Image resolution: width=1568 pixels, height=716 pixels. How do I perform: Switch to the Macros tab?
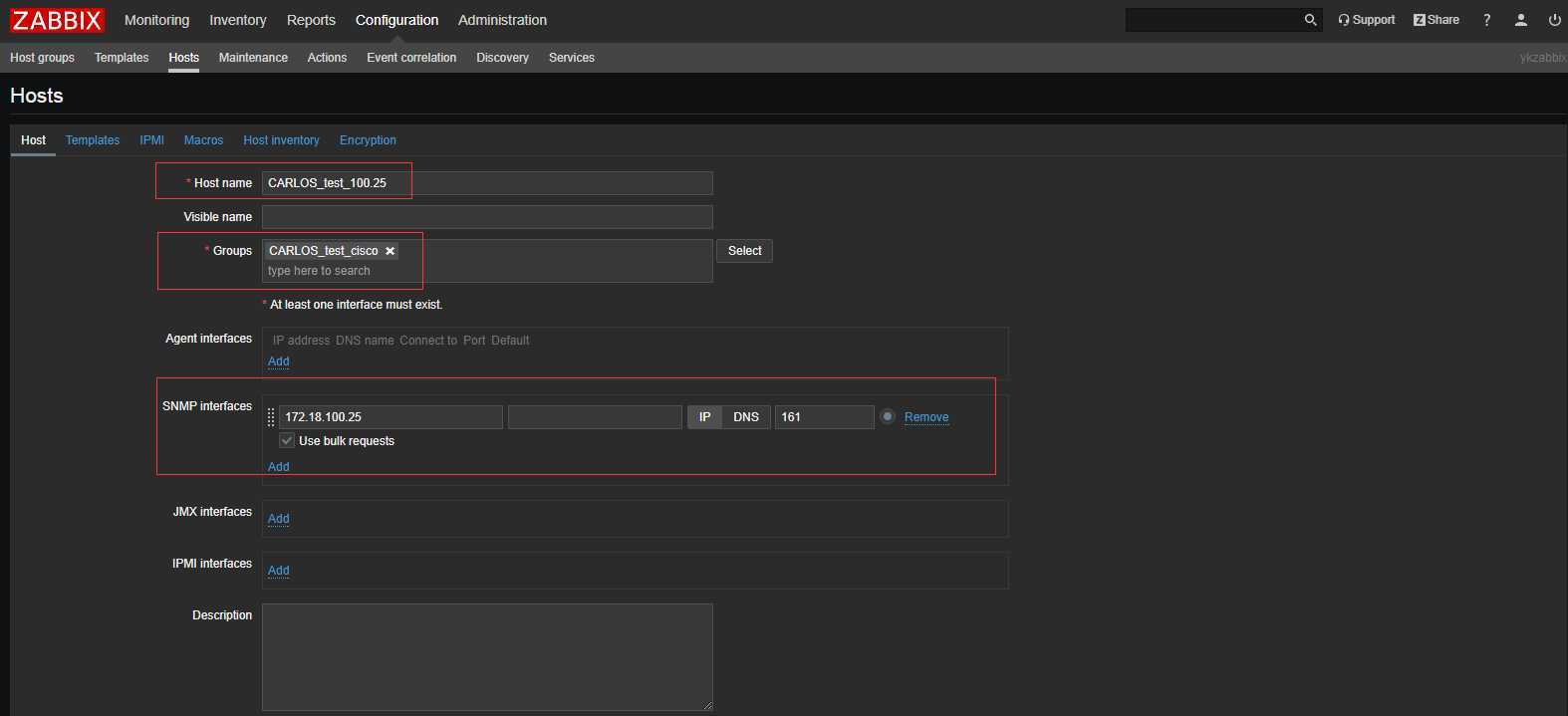[x=203, y=140]
